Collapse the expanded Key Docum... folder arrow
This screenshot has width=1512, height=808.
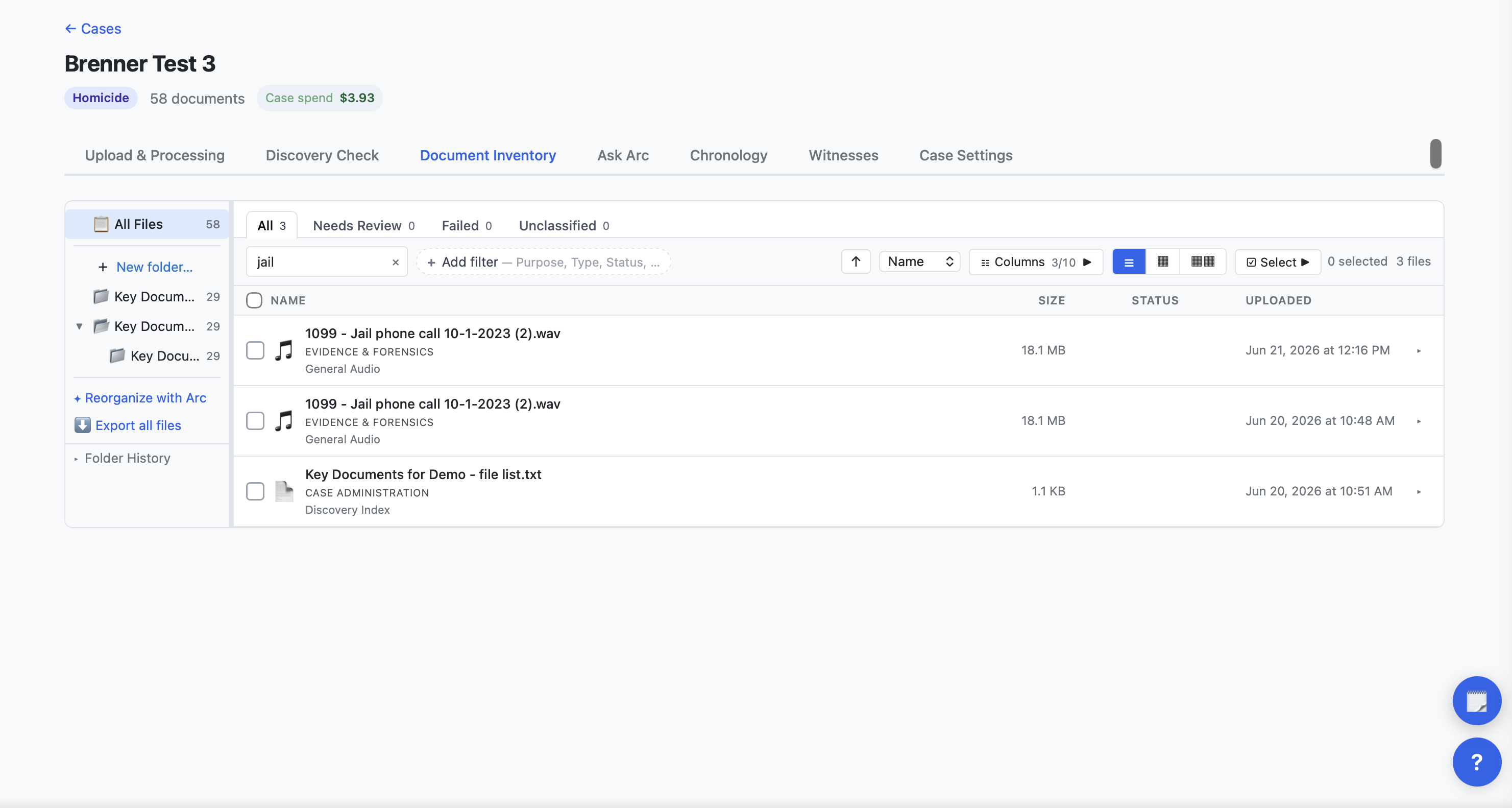pyautogui.click(x=79, y=326)
